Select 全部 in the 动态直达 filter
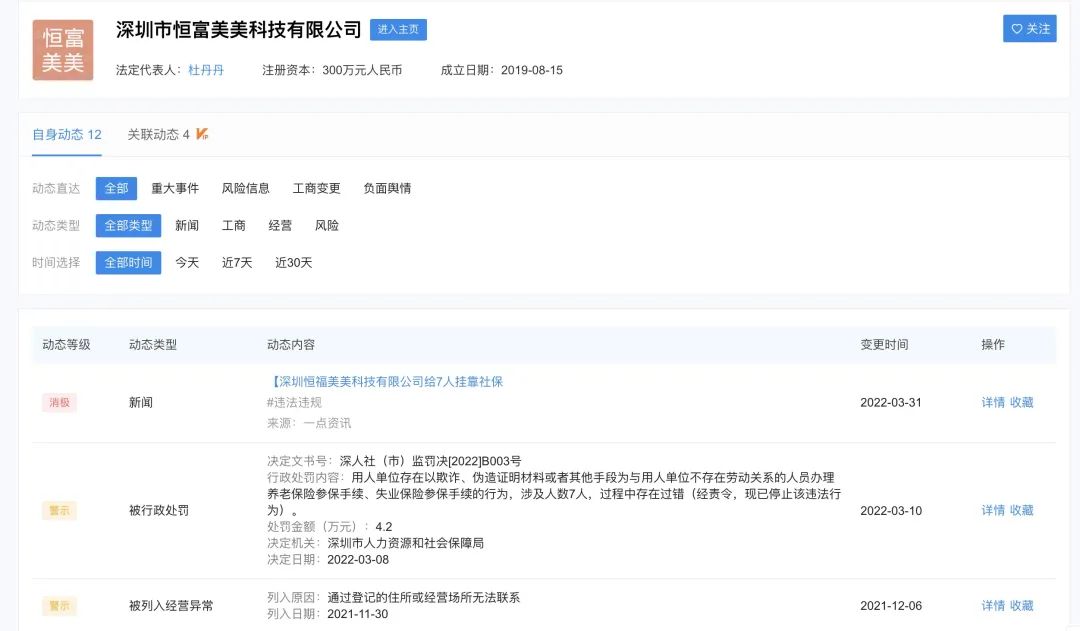Screen dimensions: 1080x631 116,188
